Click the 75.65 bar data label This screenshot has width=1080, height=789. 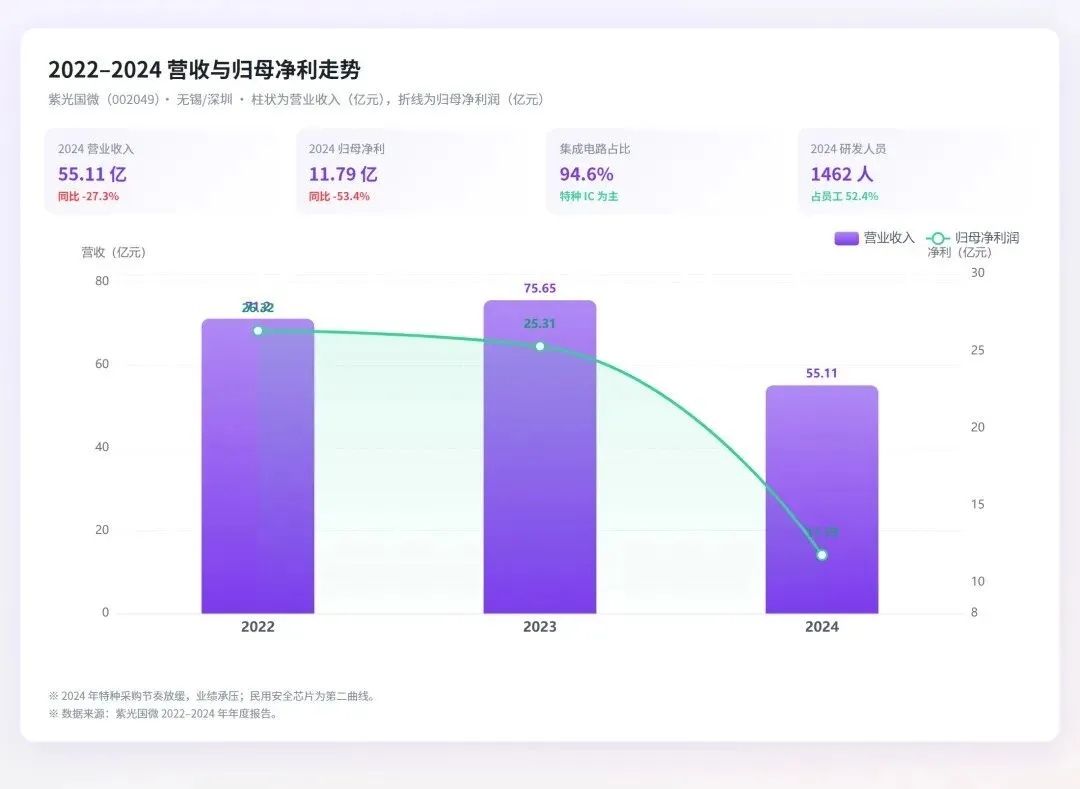(539, 288)
